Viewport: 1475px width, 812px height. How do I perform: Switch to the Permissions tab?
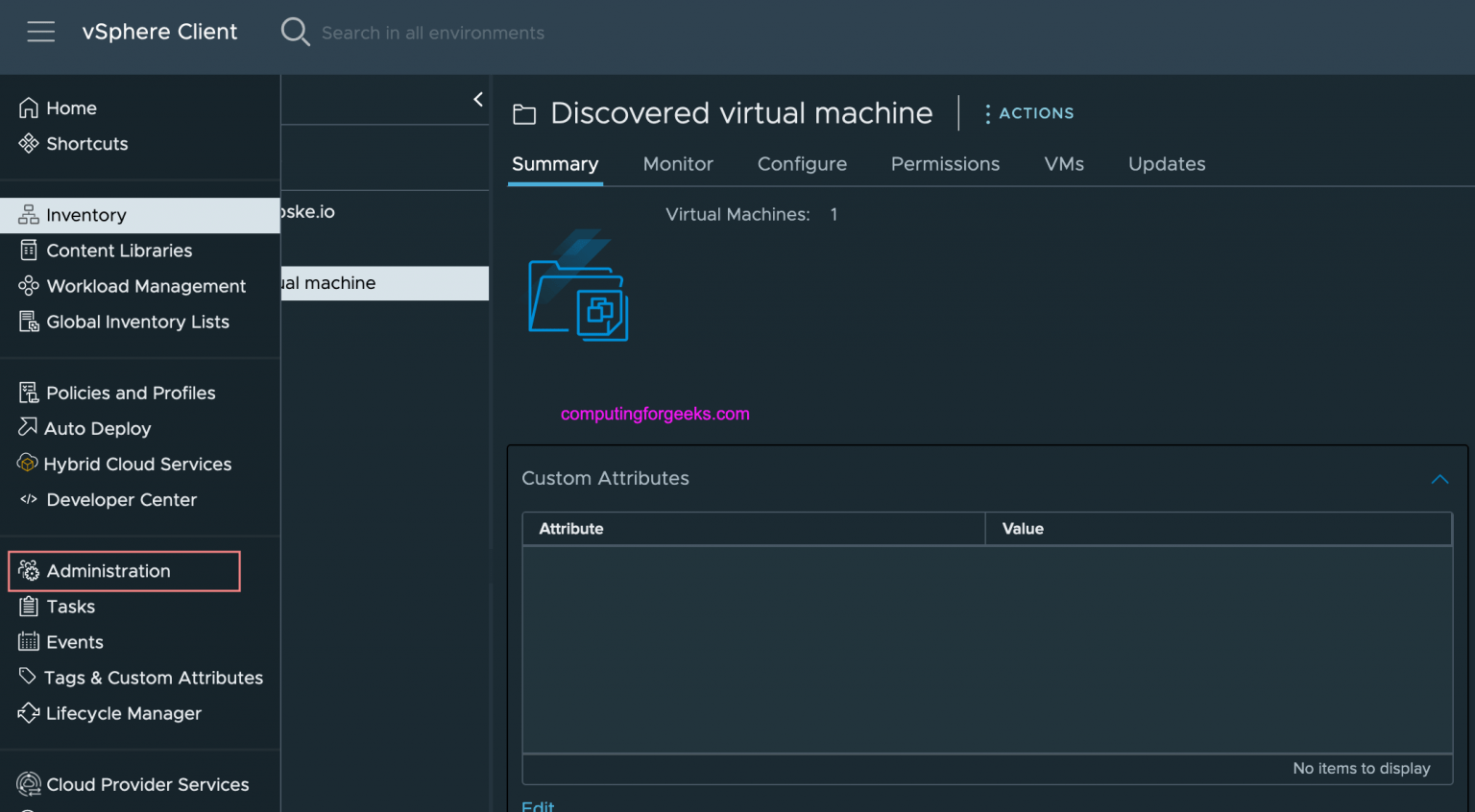click(945, 164)
